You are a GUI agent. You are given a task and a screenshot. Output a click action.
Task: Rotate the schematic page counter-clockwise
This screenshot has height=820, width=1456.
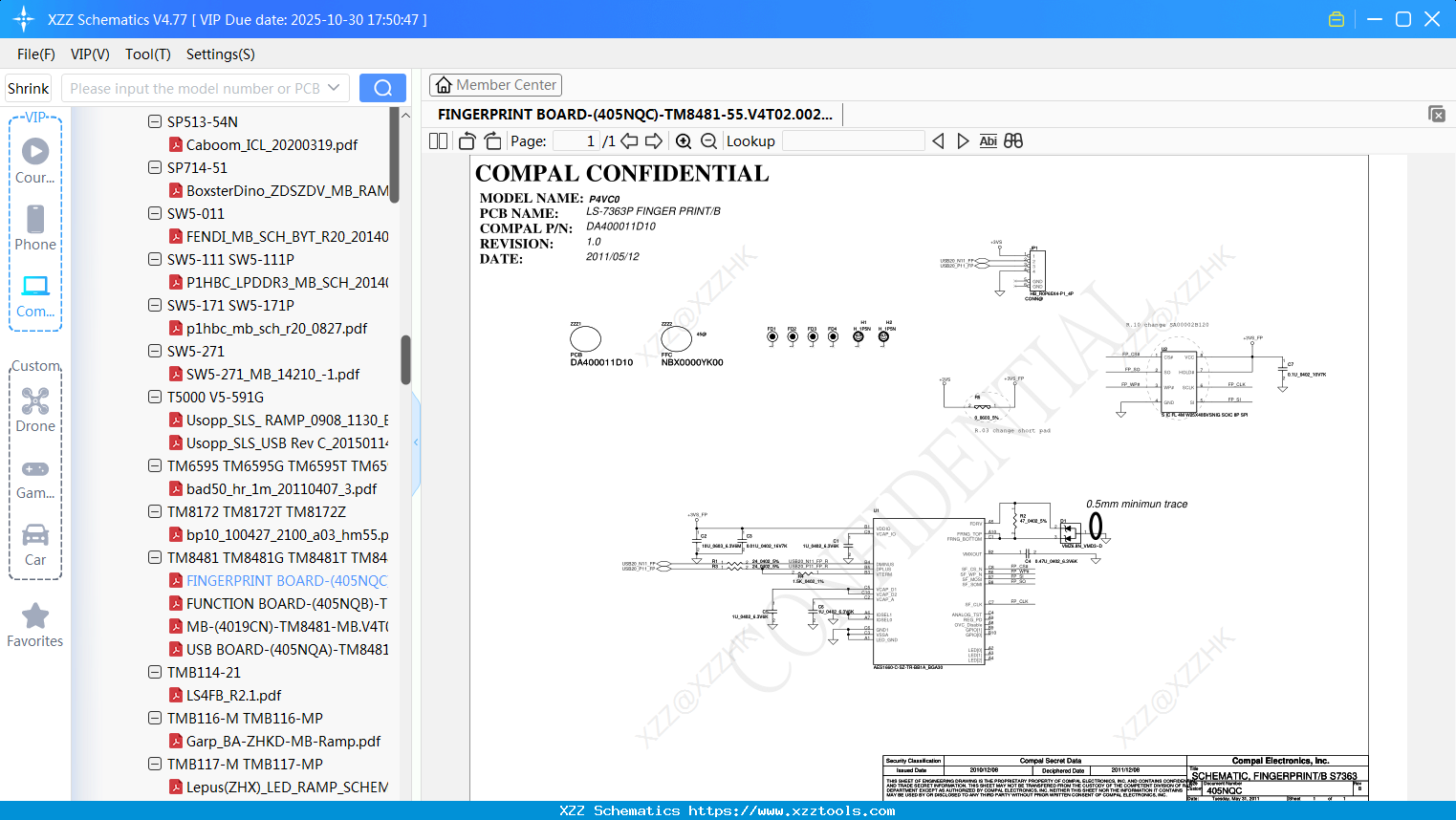(x=467, y=141)
